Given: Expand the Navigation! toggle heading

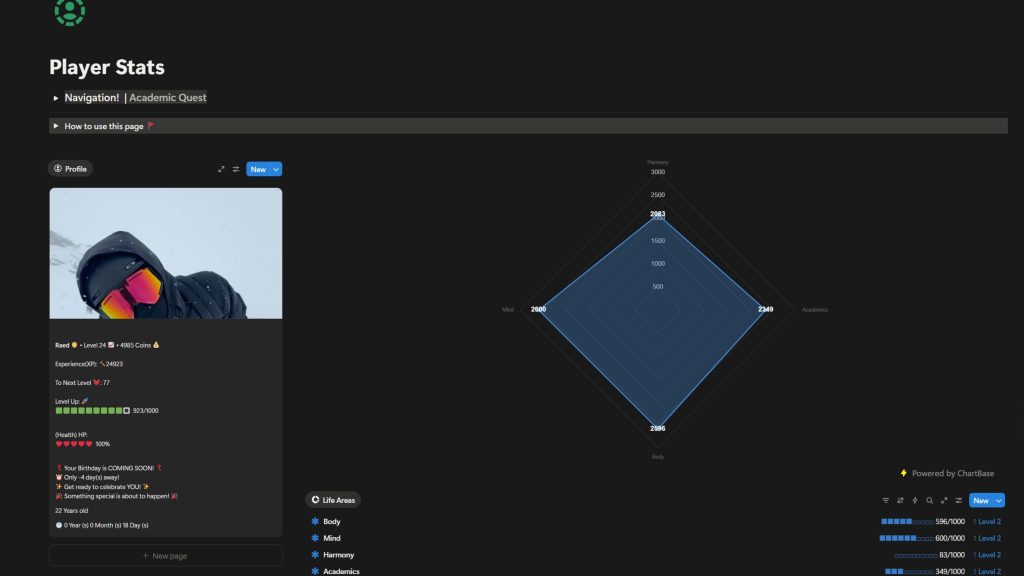Looking at the screenshot, I should [55, 98].
